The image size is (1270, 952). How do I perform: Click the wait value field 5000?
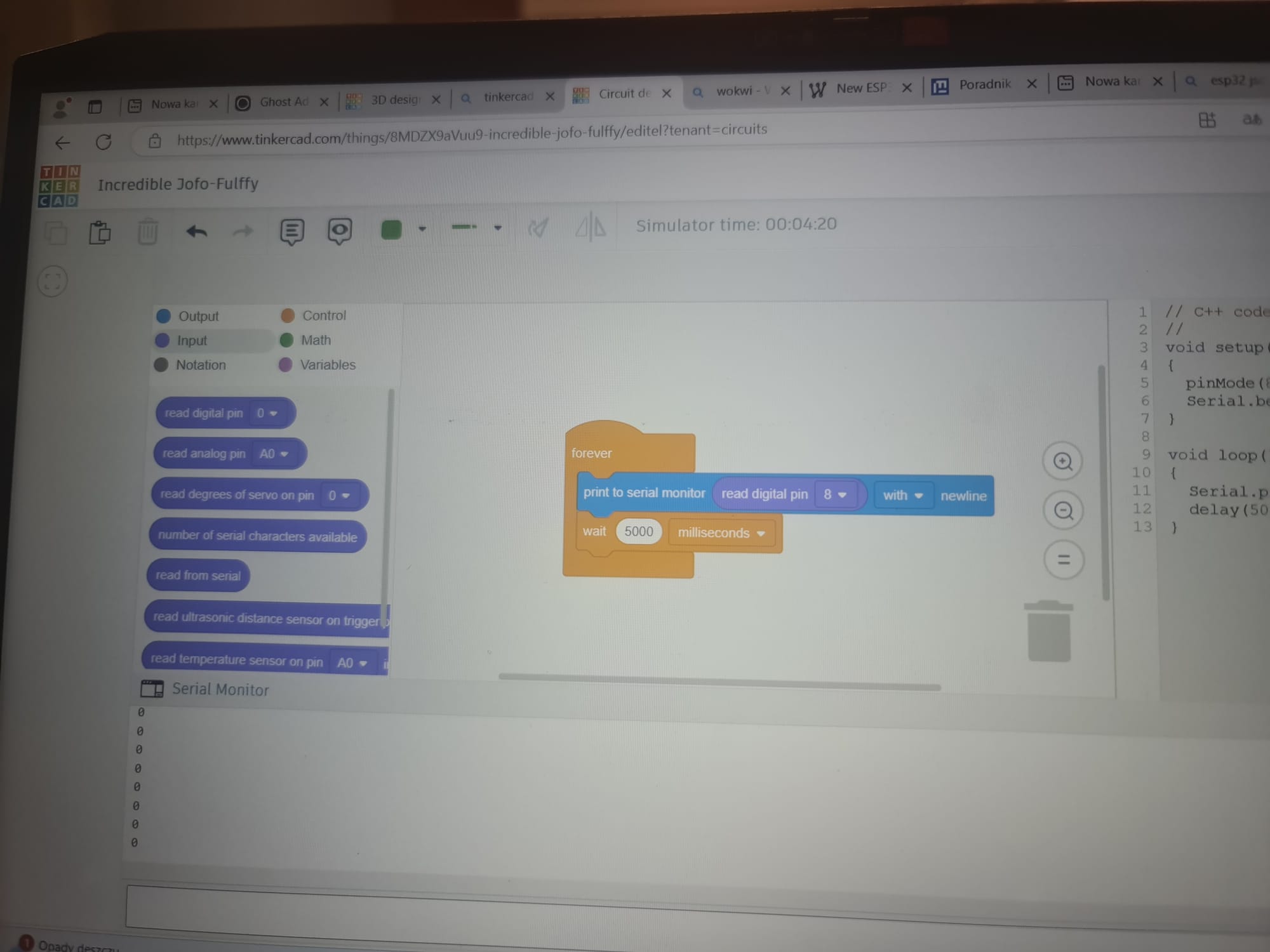tap(638, 532)
